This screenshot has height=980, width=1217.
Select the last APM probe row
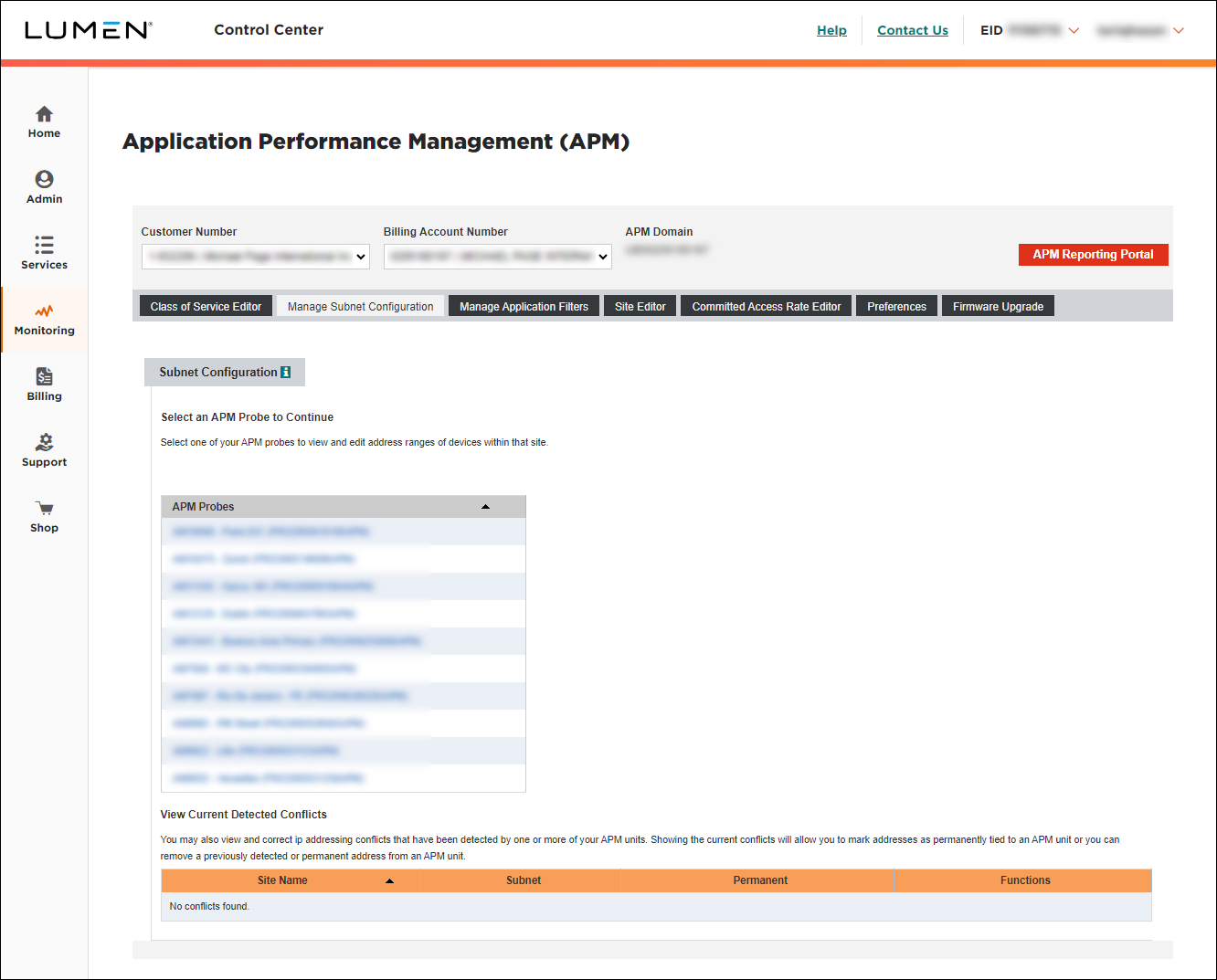coord(344,778)
